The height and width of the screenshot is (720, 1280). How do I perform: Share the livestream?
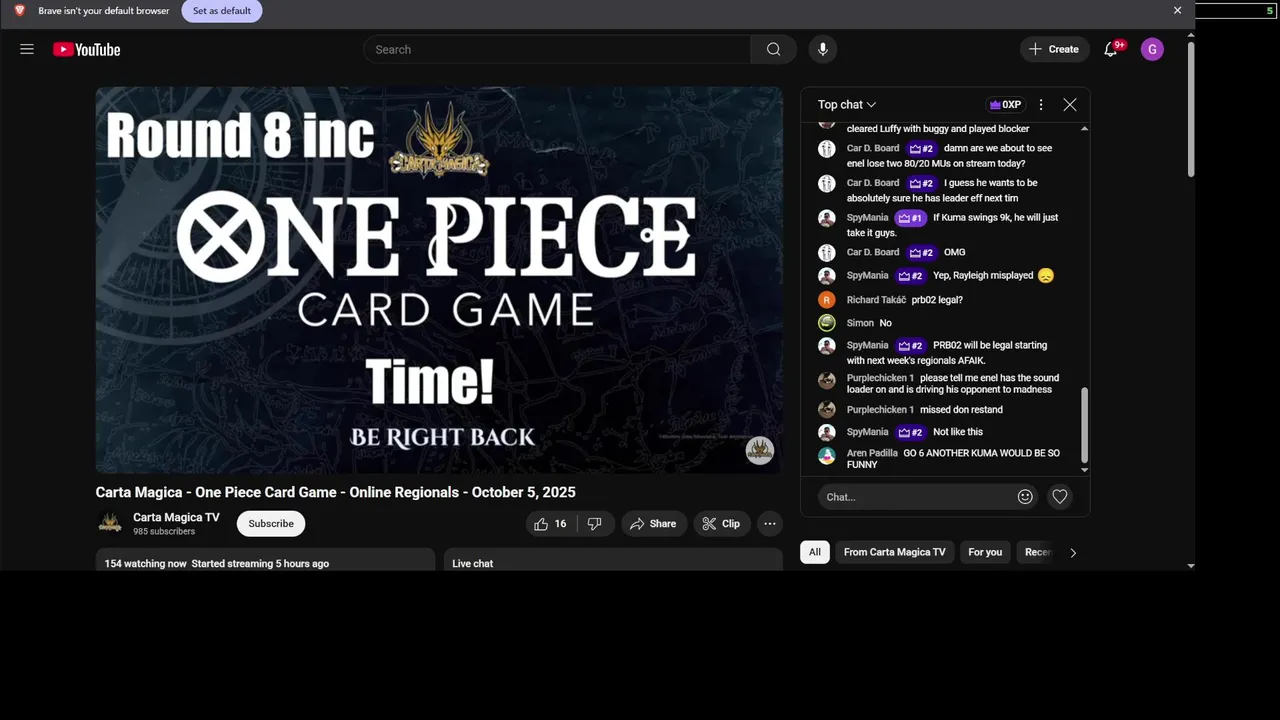[x=653, y=524]
